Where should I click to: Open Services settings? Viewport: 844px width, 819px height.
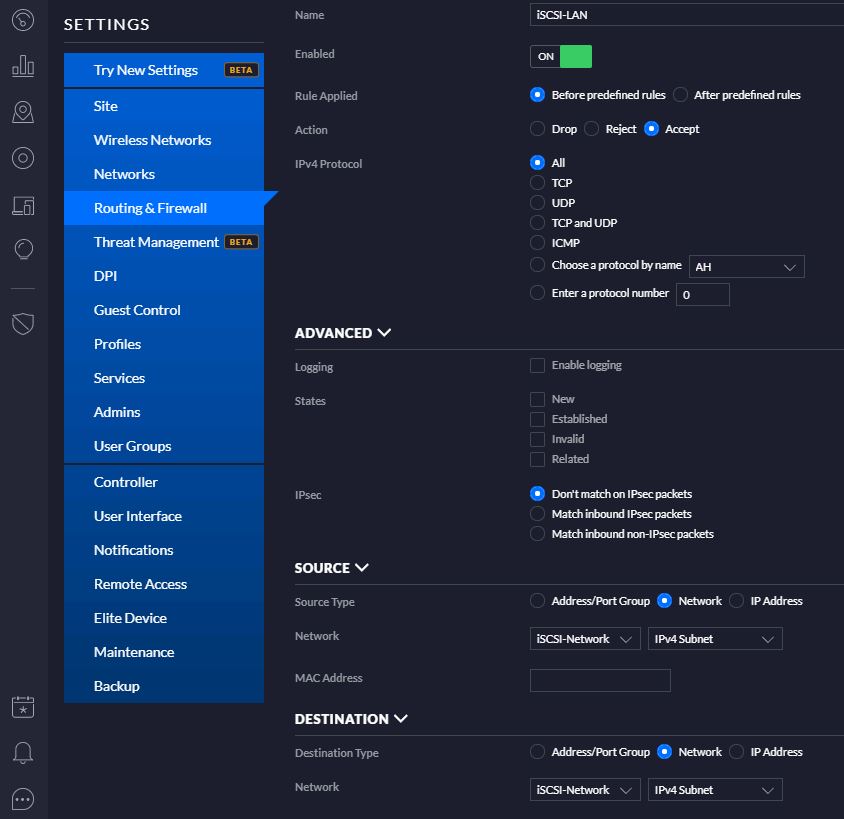[x=164, y=378]
